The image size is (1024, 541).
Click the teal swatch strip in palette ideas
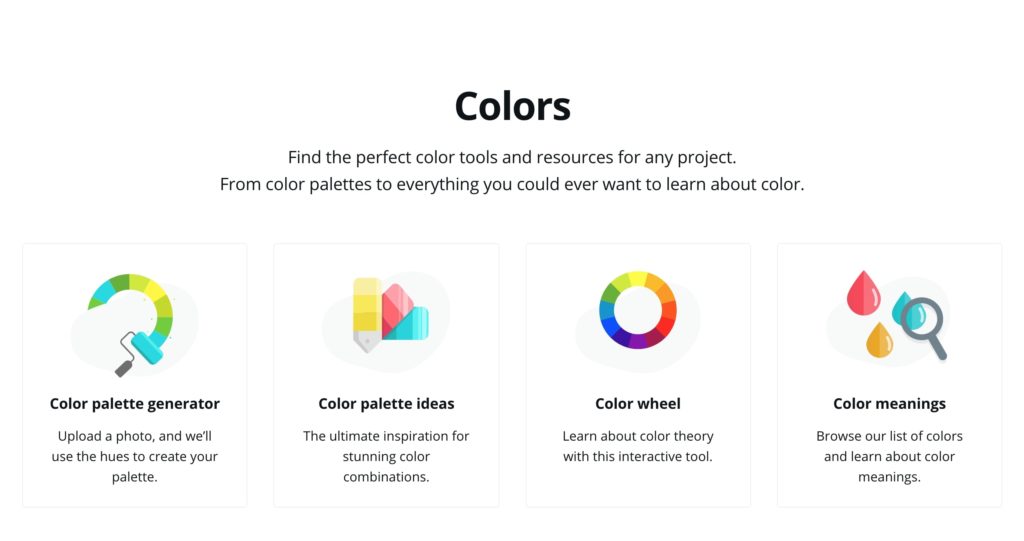[x=409, y=324]
